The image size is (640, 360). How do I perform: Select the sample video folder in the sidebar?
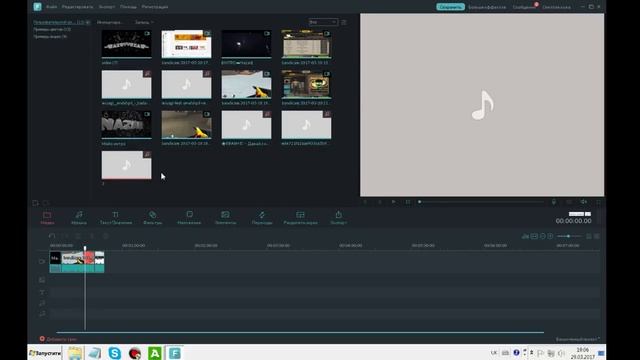pyautogui.click(x=50, y=36)
